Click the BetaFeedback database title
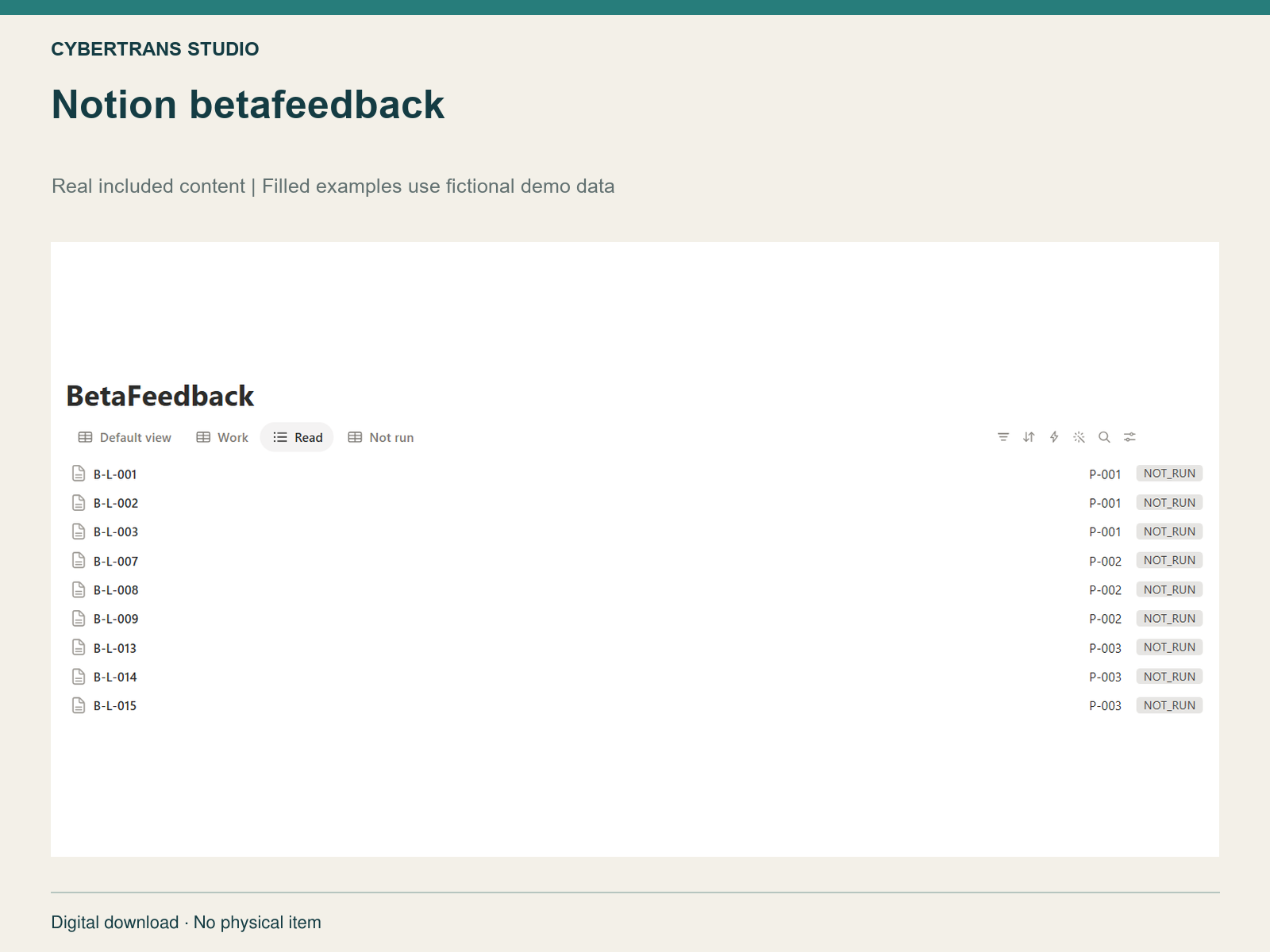The height and width of the screenshot is (952, 1270). (x=160, y=396)
